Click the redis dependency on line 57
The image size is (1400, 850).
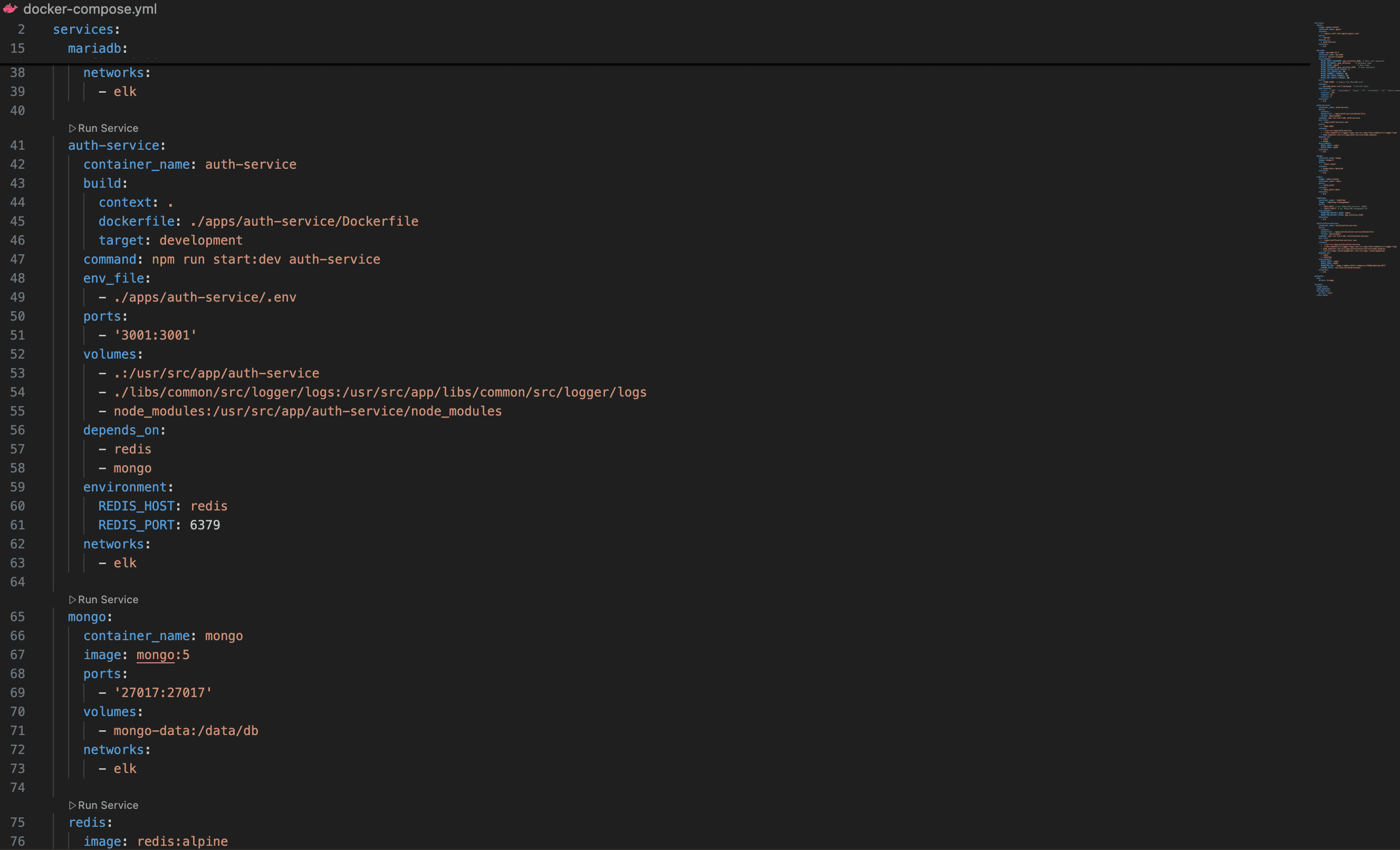coord(132,449)
